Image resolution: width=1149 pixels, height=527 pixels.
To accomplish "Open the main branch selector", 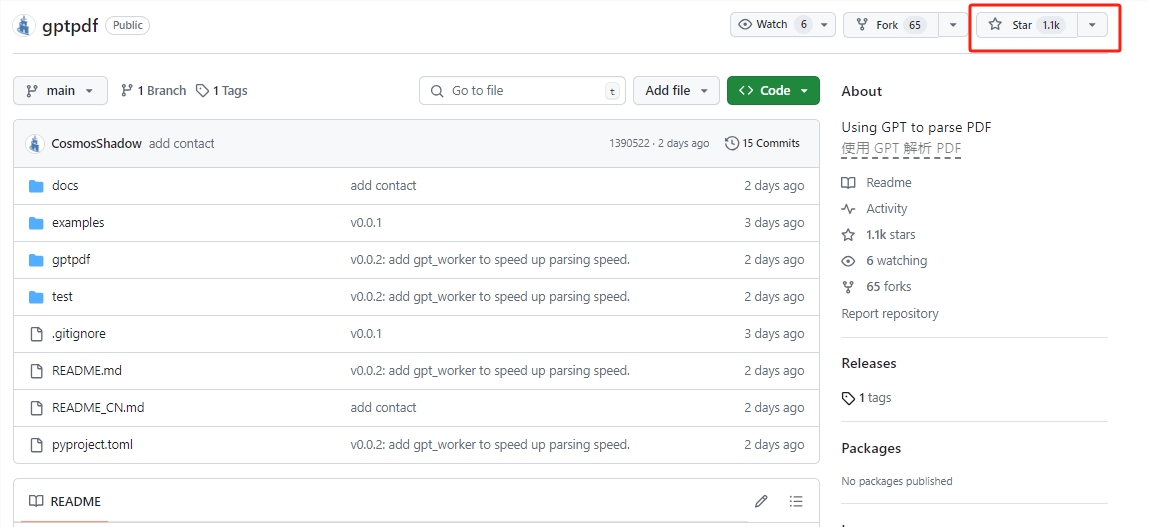I will 60,91.
